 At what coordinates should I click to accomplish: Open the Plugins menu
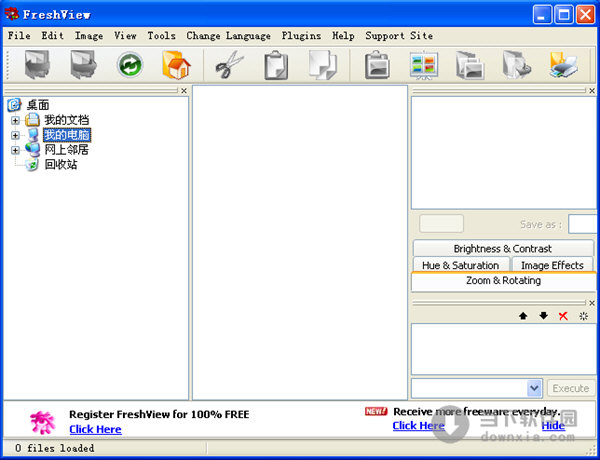(x=301, y=36)
